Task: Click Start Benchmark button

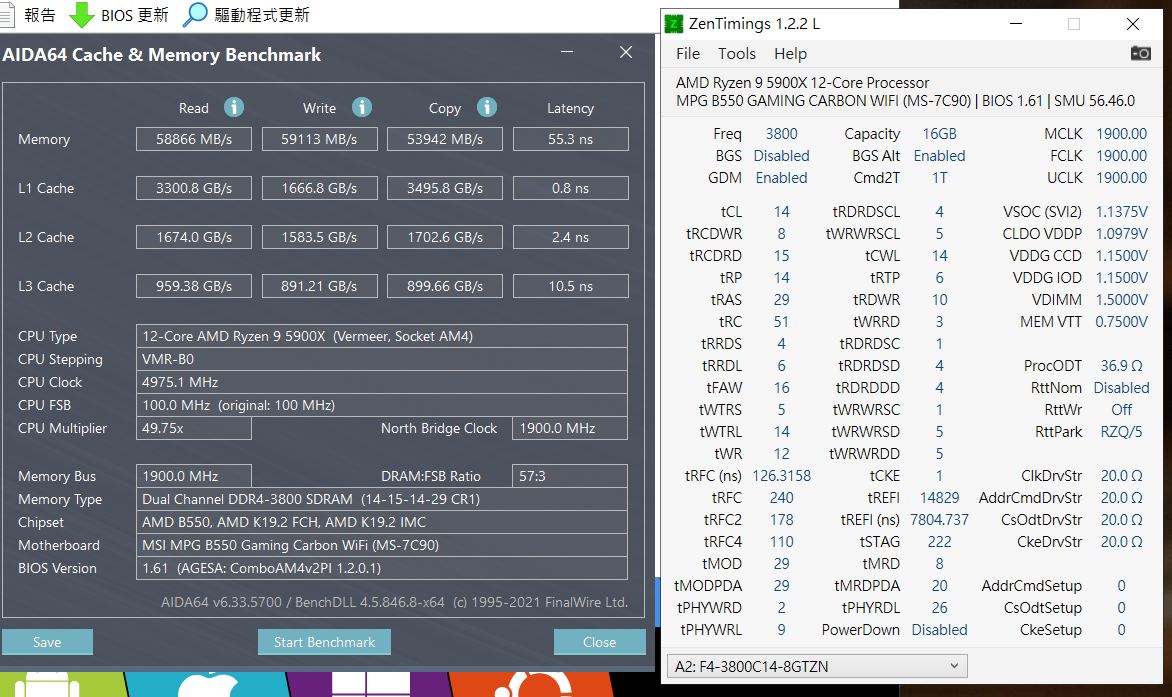Action: tap(324, 642)
